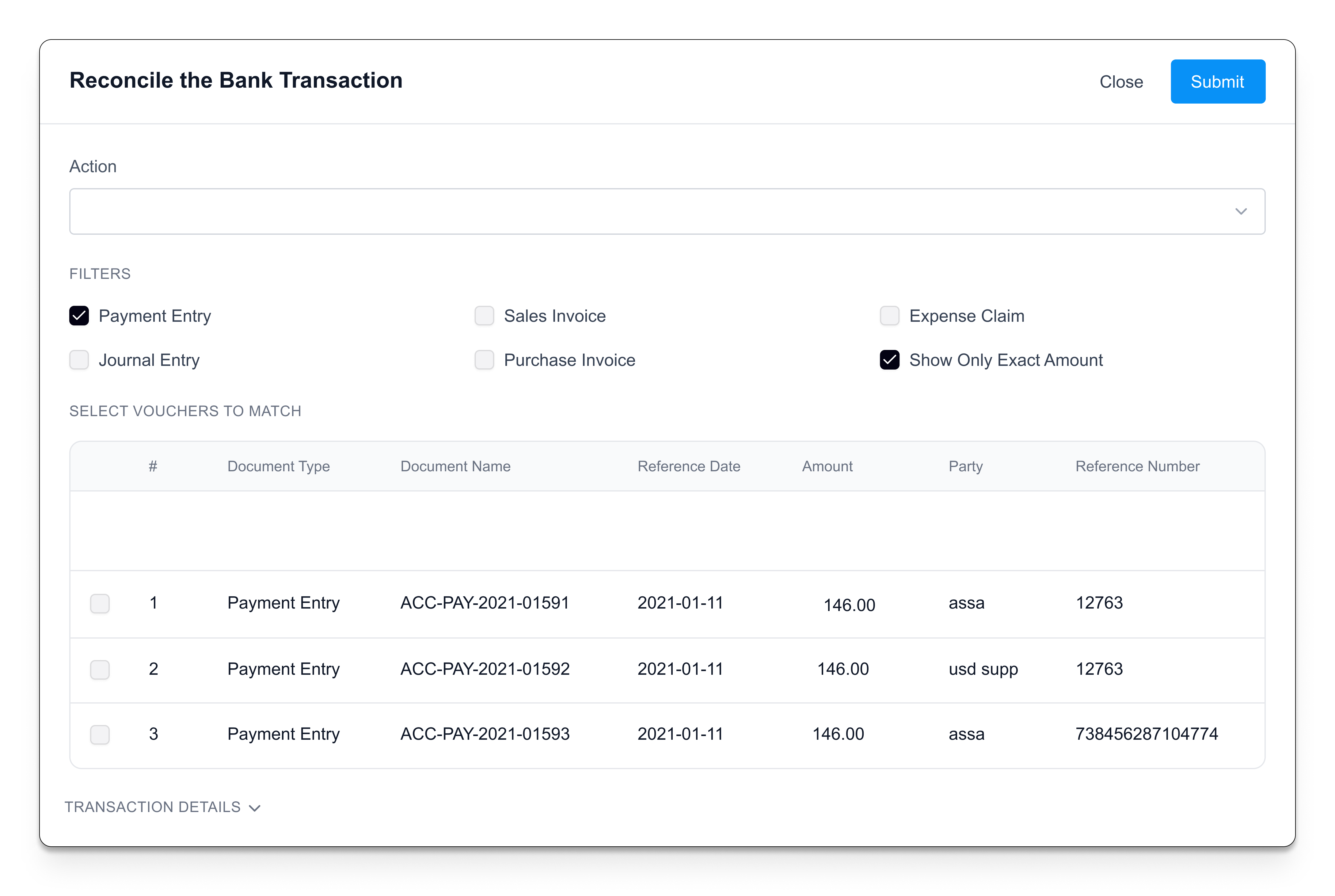Enable the Purchase Invoice filter
This screenshot has width=1335, height=896.
pyautogui.click(x=484, y=360)
